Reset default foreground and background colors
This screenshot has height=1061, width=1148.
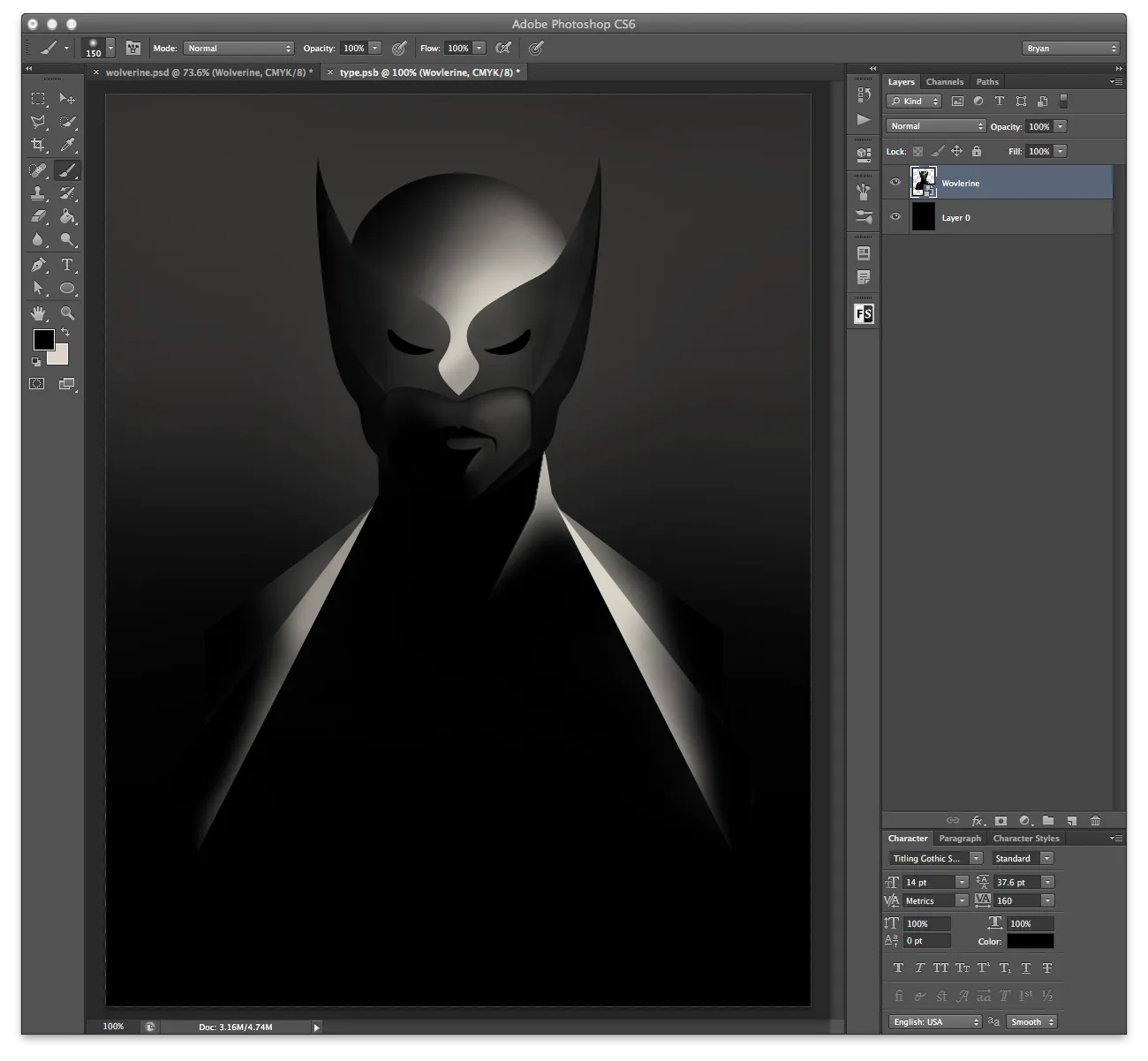pos(36,361)
